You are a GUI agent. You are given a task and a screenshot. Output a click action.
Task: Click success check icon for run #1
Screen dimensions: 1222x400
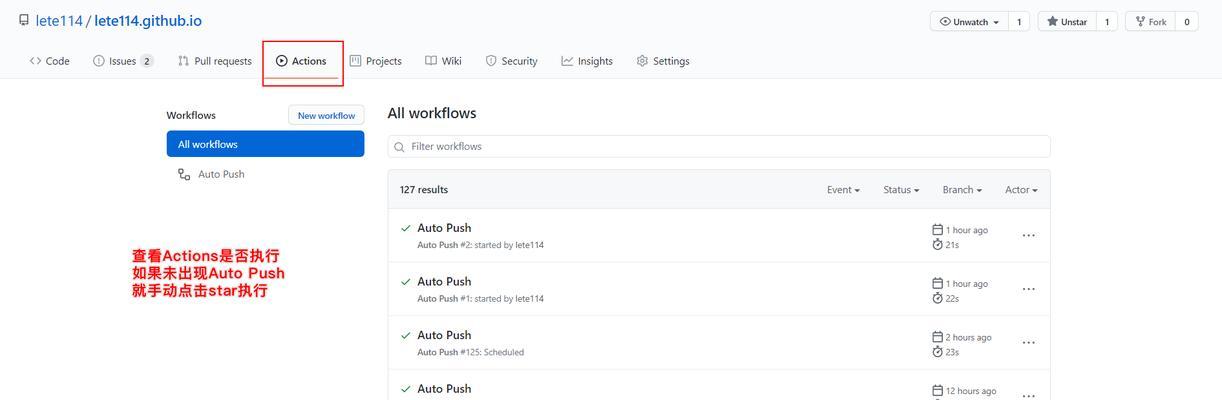click(x=405, y=282)
